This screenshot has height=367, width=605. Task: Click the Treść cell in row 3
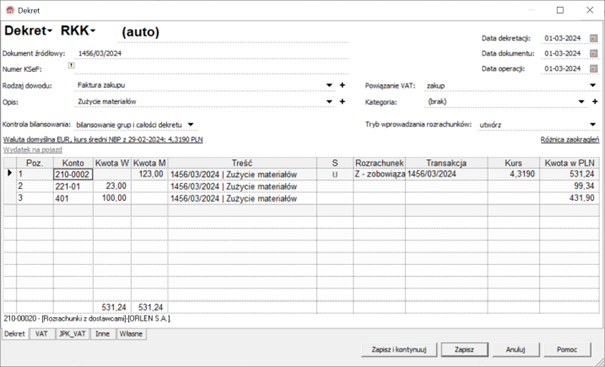click(x=242, y=198)
